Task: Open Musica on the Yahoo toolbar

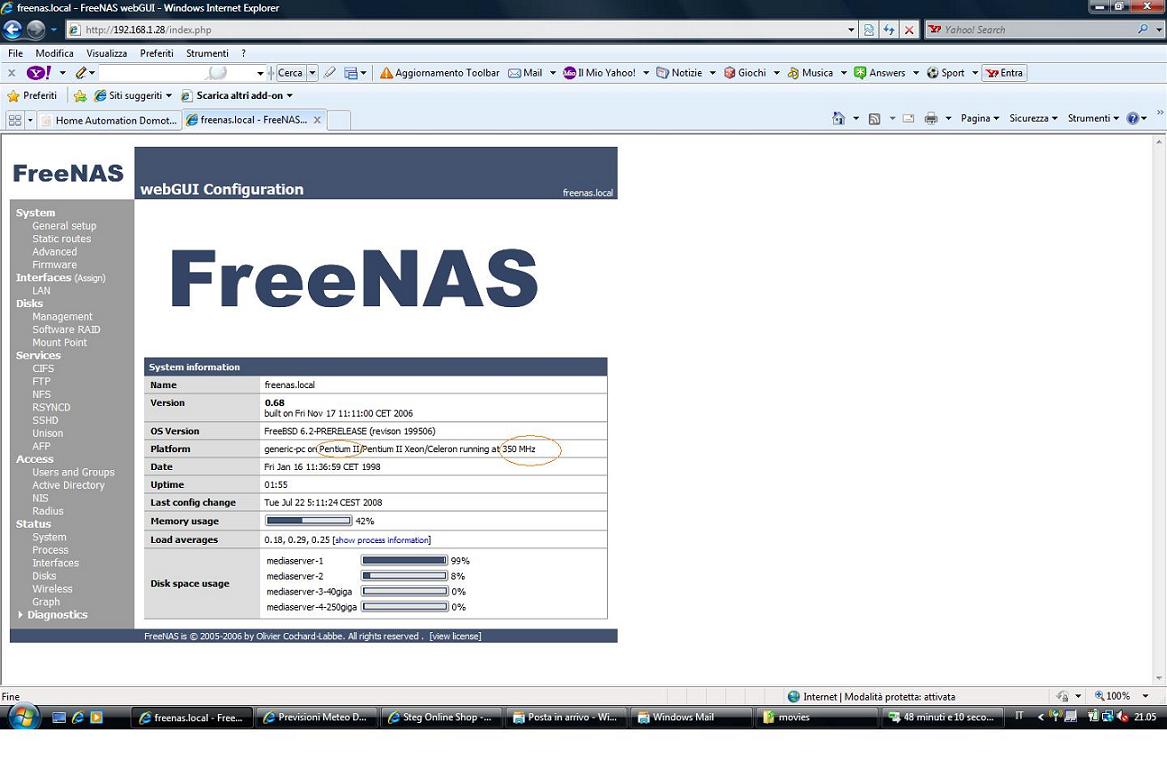Action: point(810,73)
